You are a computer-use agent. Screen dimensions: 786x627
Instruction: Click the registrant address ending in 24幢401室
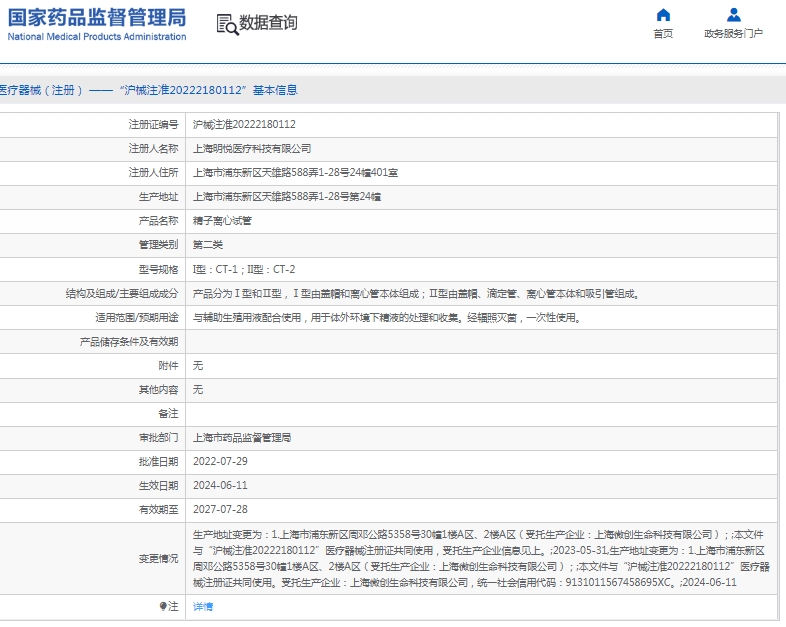click(296, 172)
